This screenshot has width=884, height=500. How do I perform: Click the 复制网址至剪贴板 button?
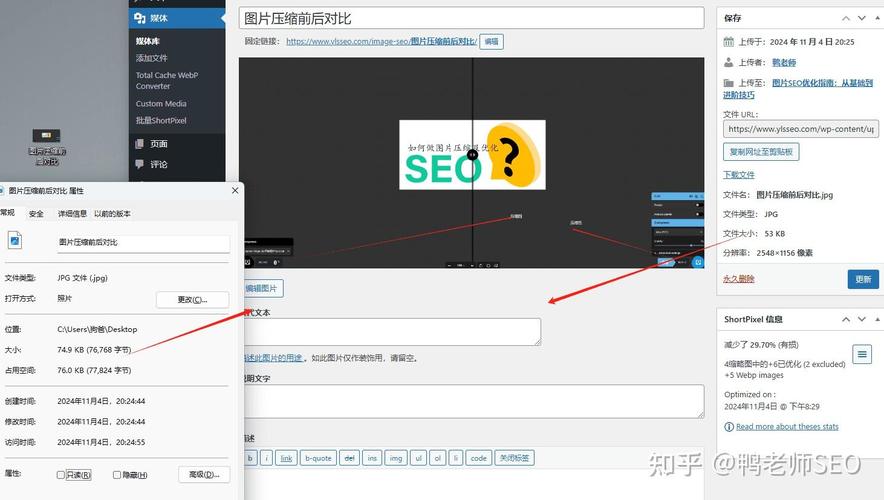tap(761, 152)
